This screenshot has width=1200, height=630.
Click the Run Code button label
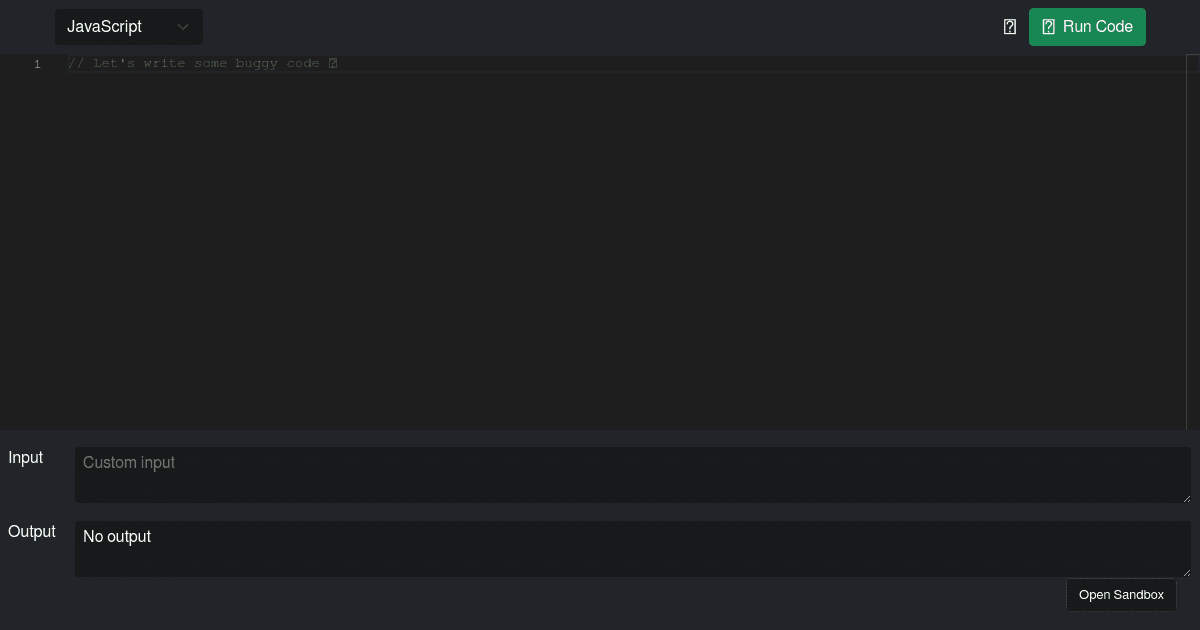pyautogui.click(x=1097, y=27)
